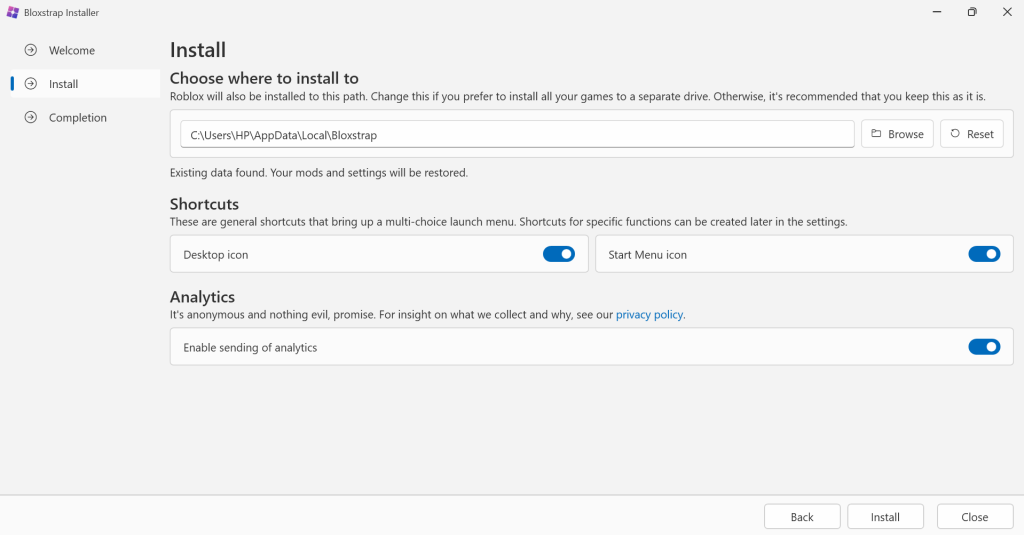Click the 'Desktop icon' label text
Image resolution: width=1024 pixels, height=535 pixels.
point(216,255)
